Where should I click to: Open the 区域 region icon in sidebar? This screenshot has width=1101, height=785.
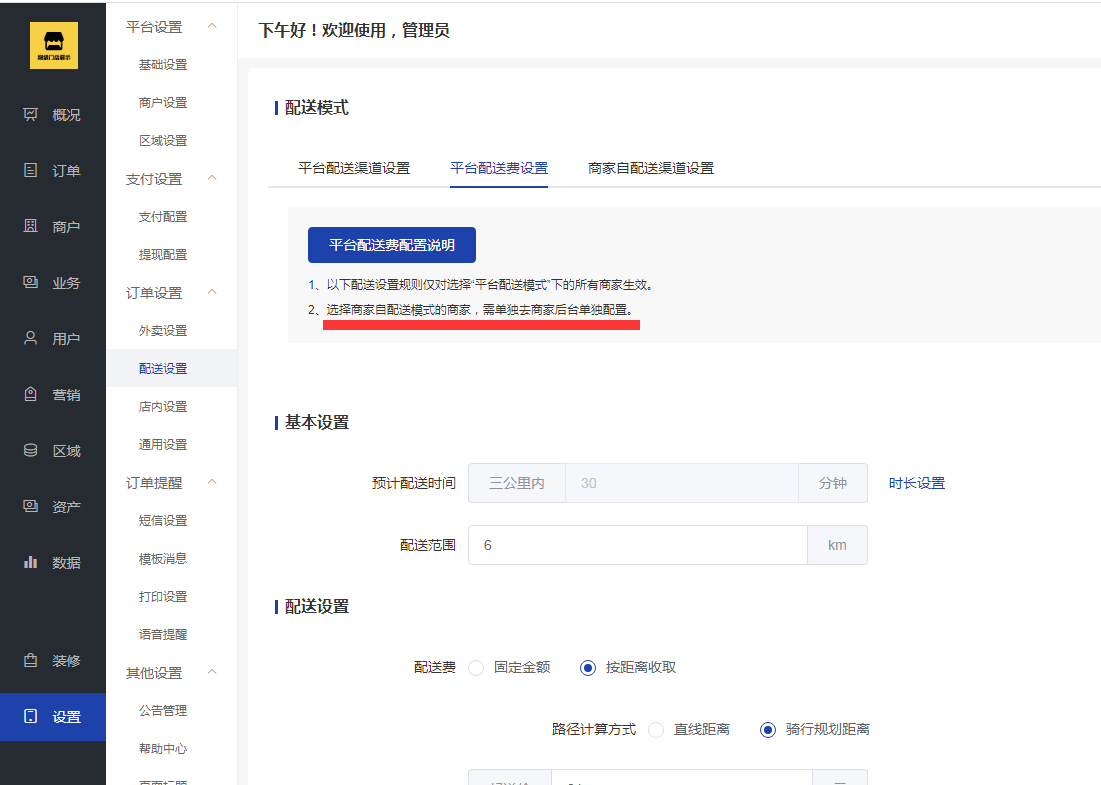[x=30, y=450]
